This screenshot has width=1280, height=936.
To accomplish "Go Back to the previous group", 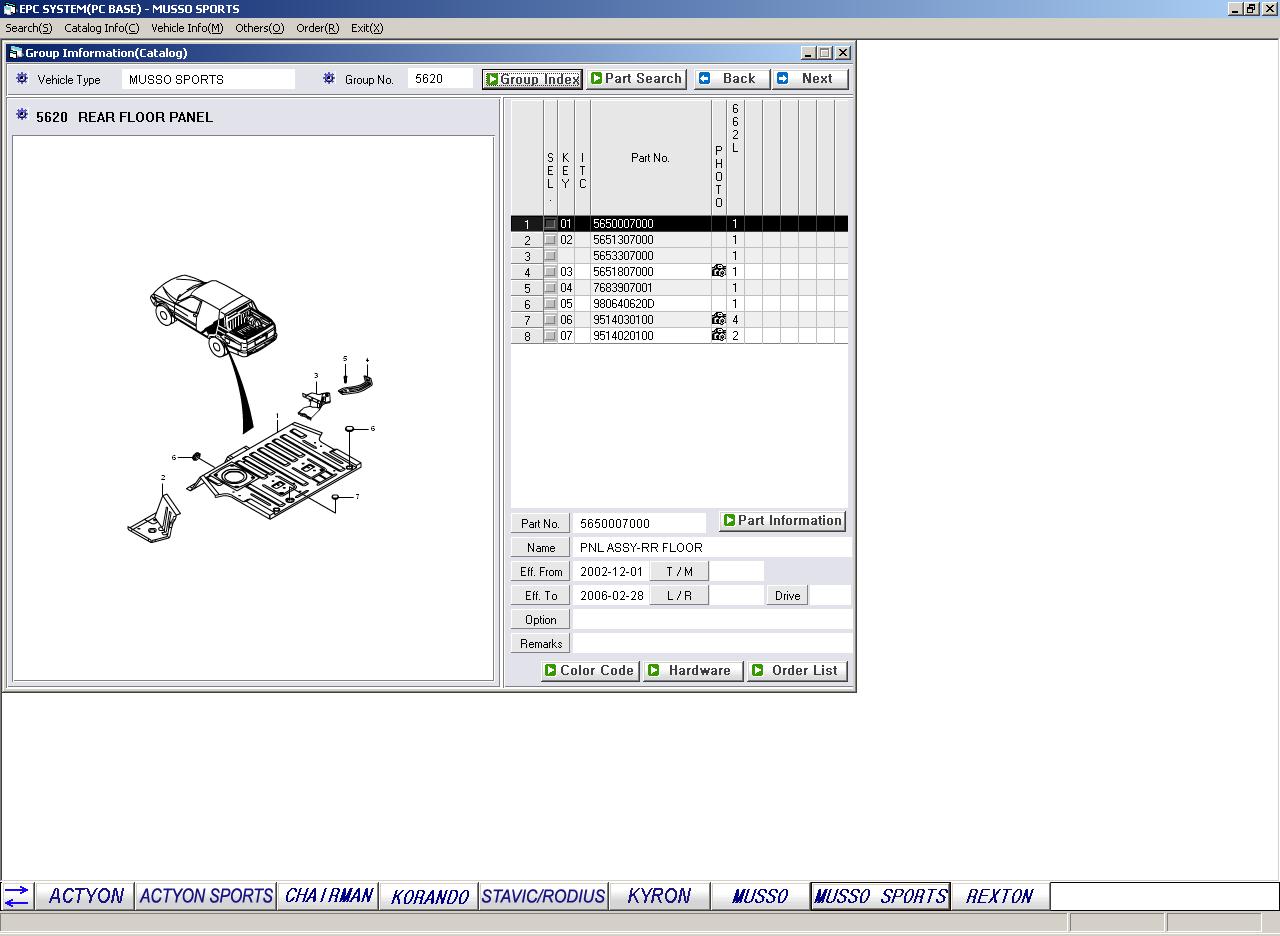I will point(732,79).
